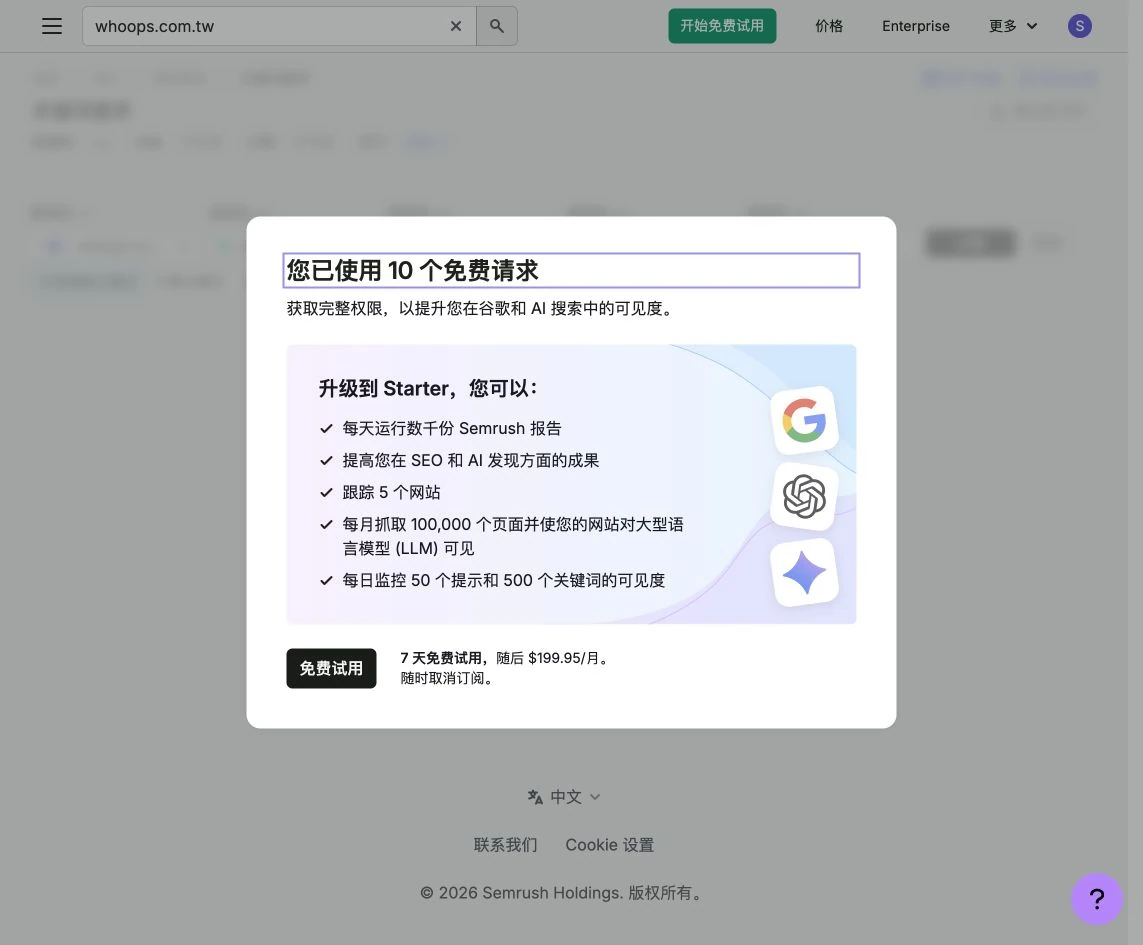Open the Enterprise menu item
The width and height of the screenshot is (1143, 945).
click(916, 26)
